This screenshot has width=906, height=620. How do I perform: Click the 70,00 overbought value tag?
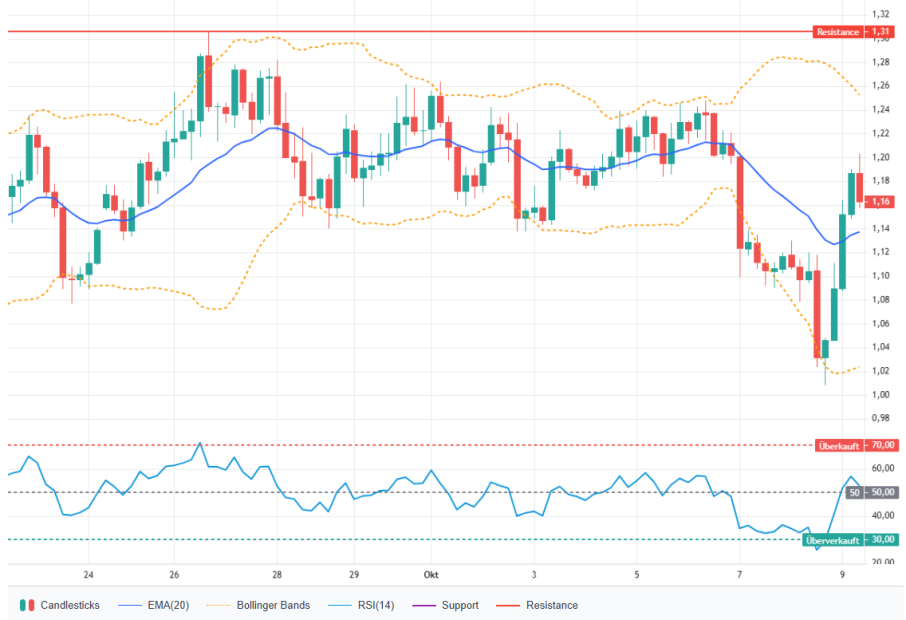coord(883,445)
